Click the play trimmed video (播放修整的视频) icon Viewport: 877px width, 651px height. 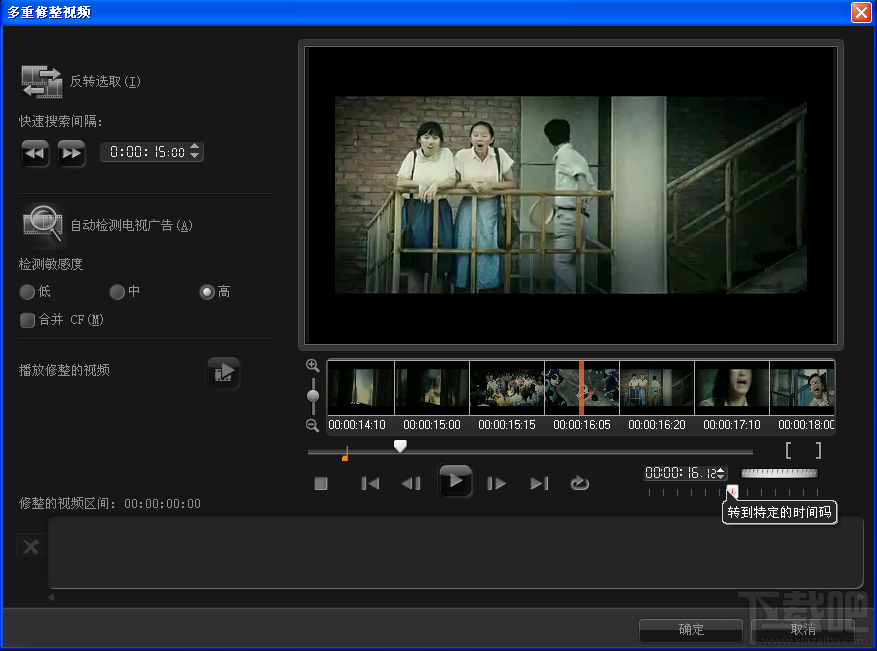[x=224, y=372]
